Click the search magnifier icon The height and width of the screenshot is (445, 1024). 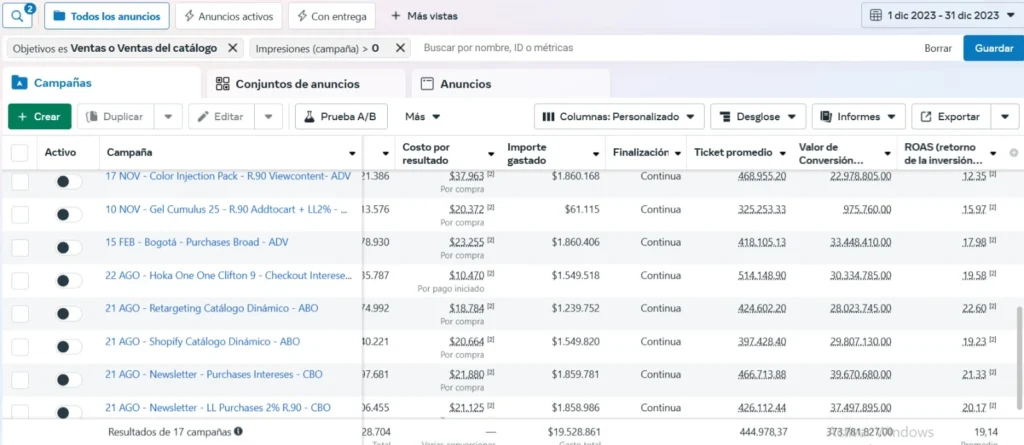(x=20, y=16)
